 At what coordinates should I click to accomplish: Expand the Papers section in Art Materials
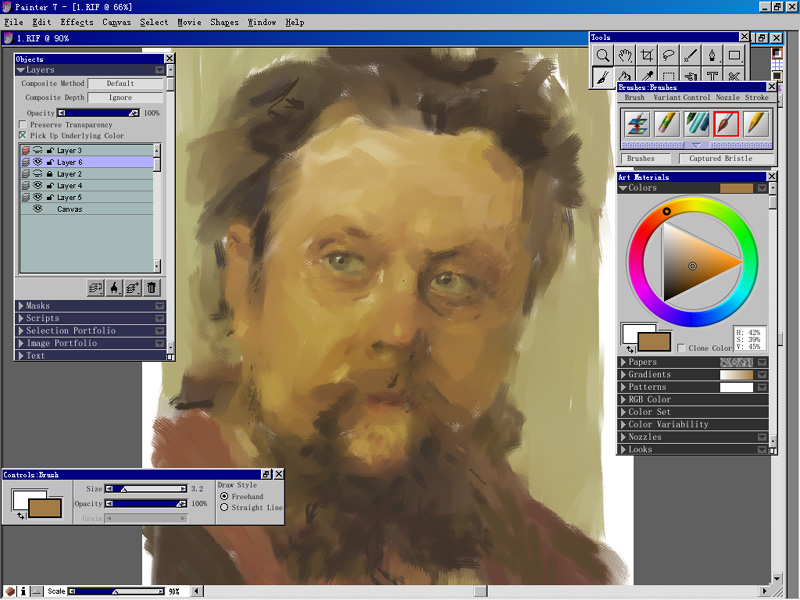coord(623,362)
